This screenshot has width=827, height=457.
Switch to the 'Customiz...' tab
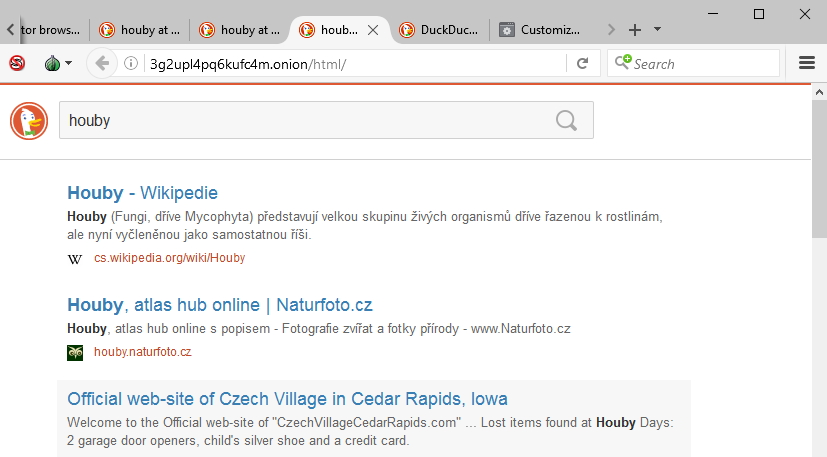pos(539,30)
